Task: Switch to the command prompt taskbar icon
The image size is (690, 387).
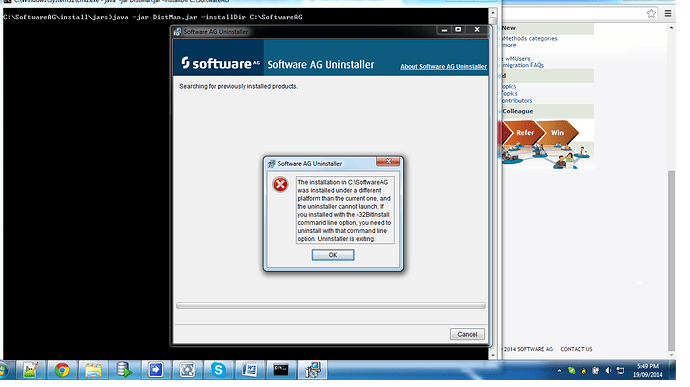Action: pyautogui.click(x=281, y=370)
